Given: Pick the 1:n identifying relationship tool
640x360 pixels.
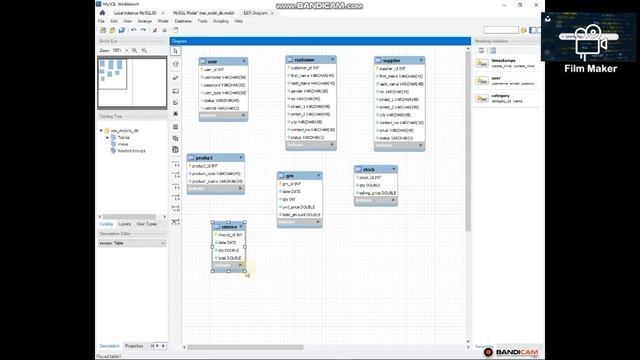Looking at the screenshot, I should (176, 198).
